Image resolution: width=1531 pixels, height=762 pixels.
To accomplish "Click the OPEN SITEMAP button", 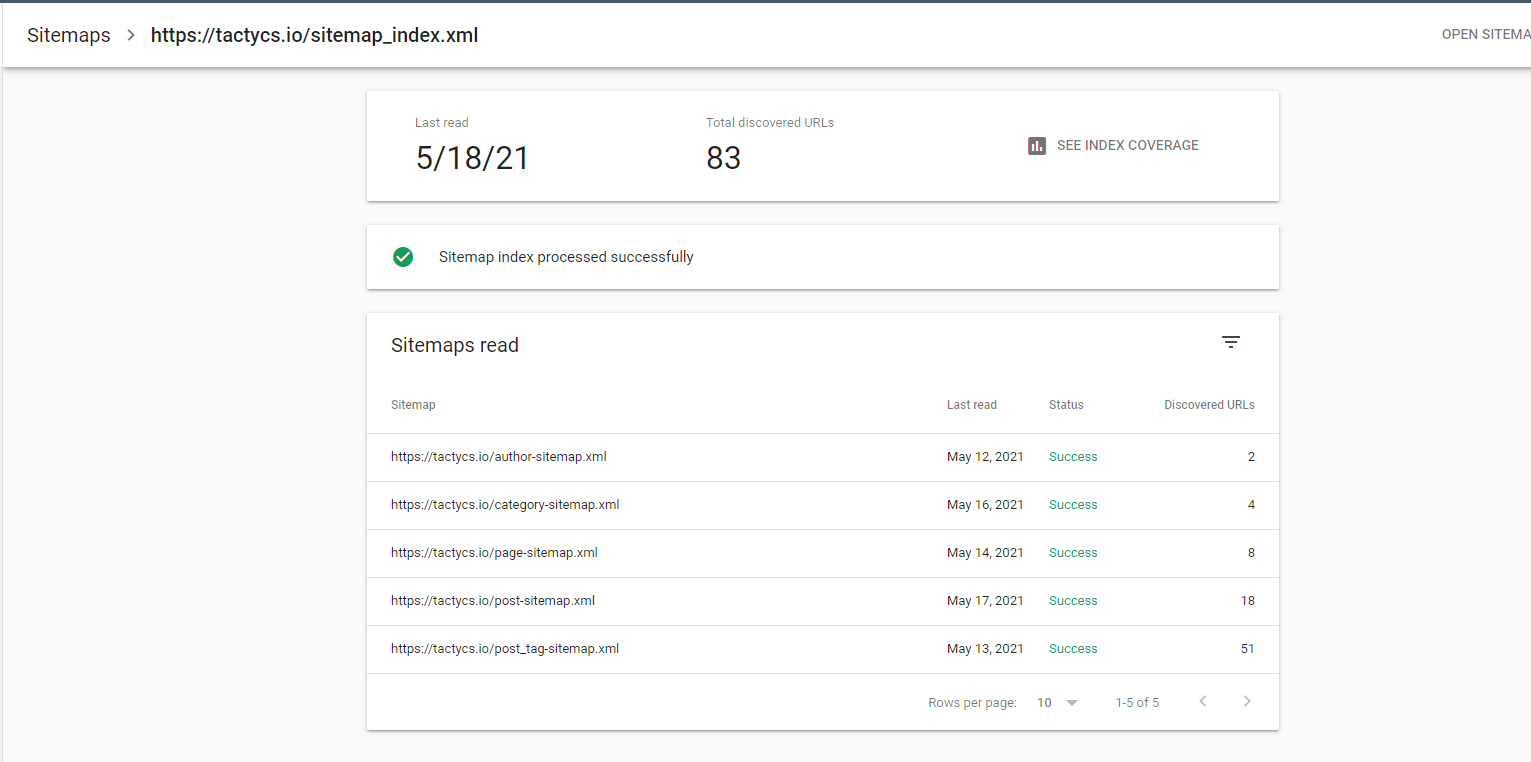I will point(1485,35).
